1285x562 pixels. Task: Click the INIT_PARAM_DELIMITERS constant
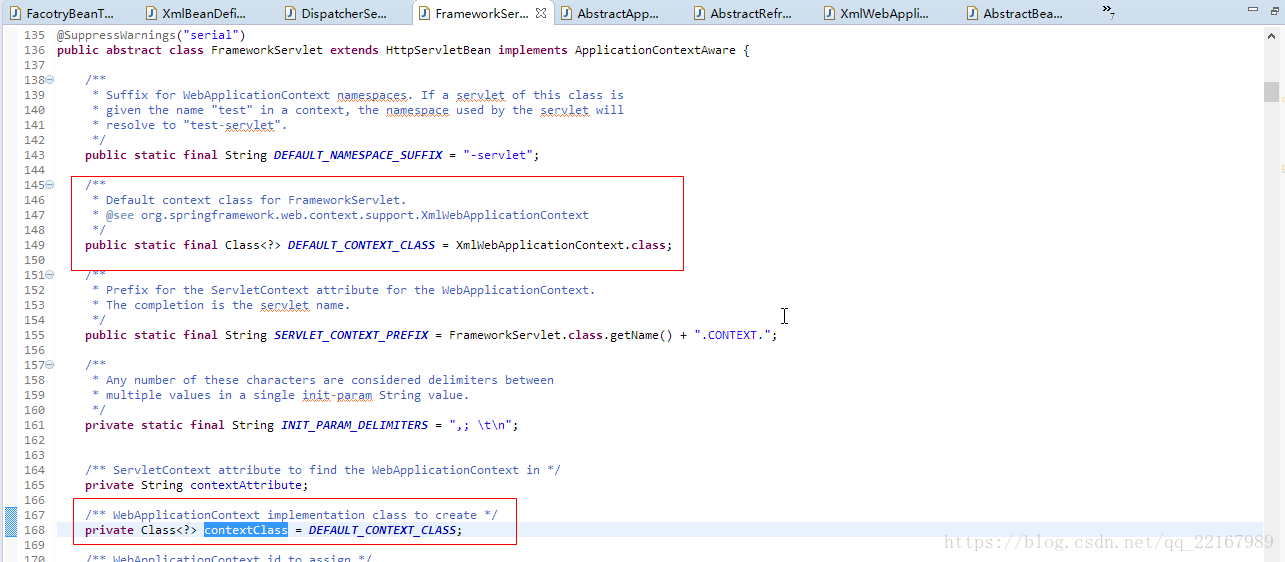[x=354, y=425]
